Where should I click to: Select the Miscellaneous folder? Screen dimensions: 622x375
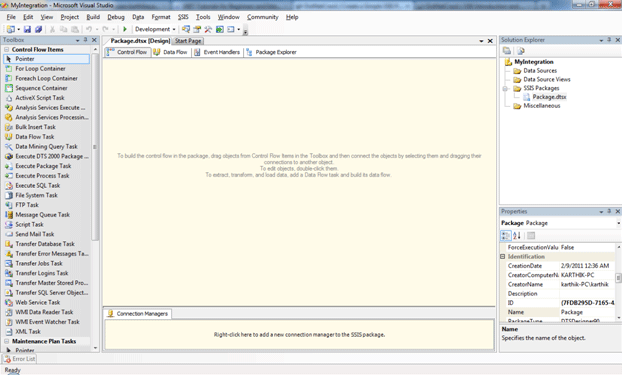[541, 106]
